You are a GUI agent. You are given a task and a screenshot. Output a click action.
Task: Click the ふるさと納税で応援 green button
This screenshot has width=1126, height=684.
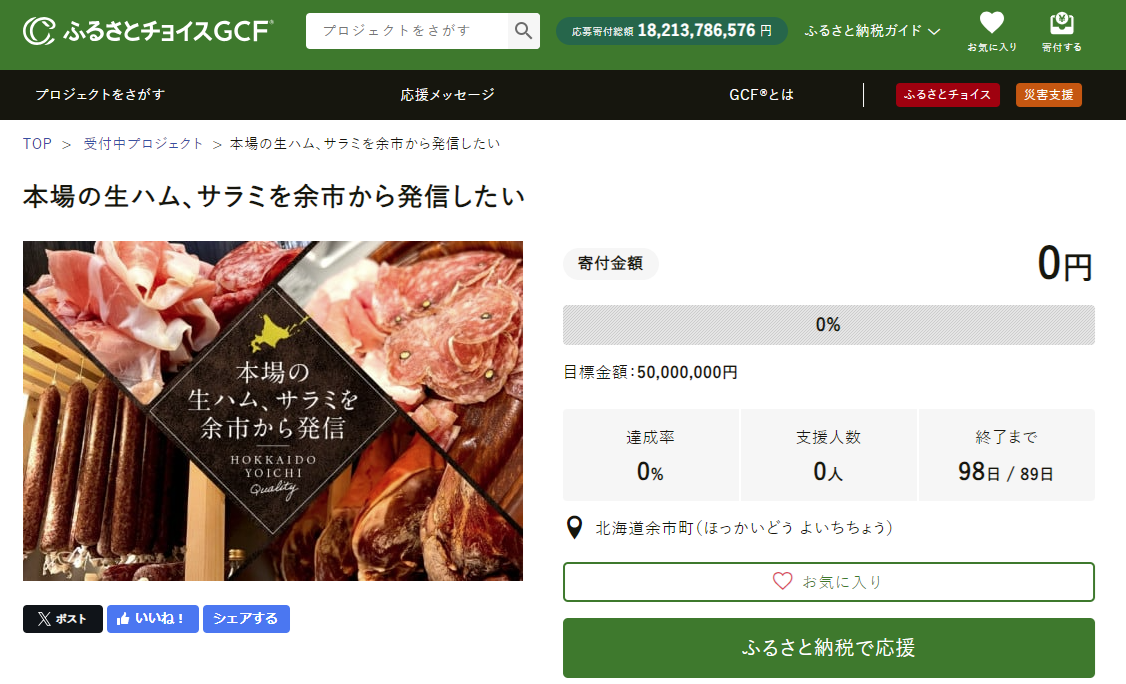829,647
